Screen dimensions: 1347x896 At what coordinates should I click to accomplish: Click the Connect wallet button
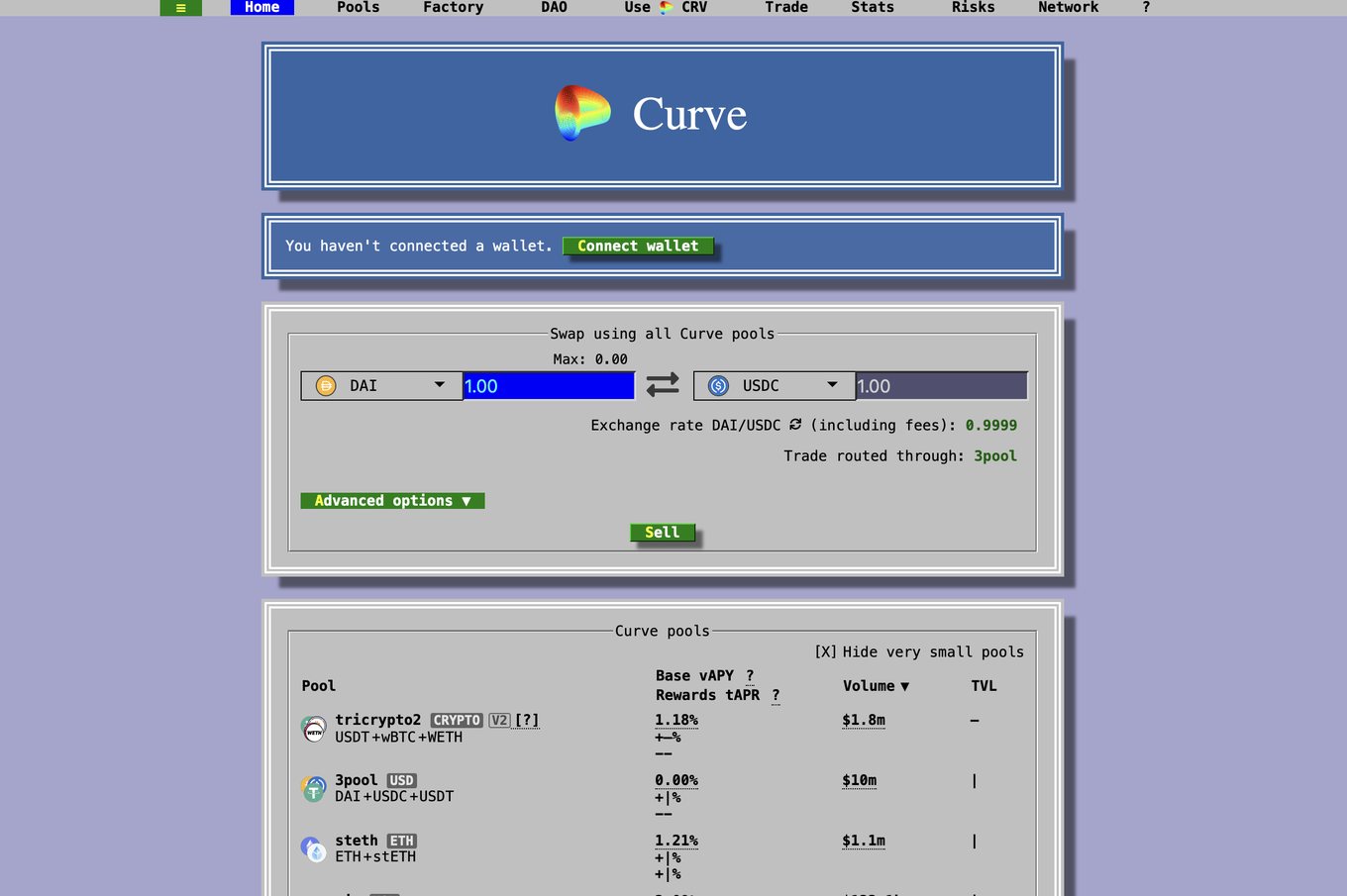[x=638, y=247]
